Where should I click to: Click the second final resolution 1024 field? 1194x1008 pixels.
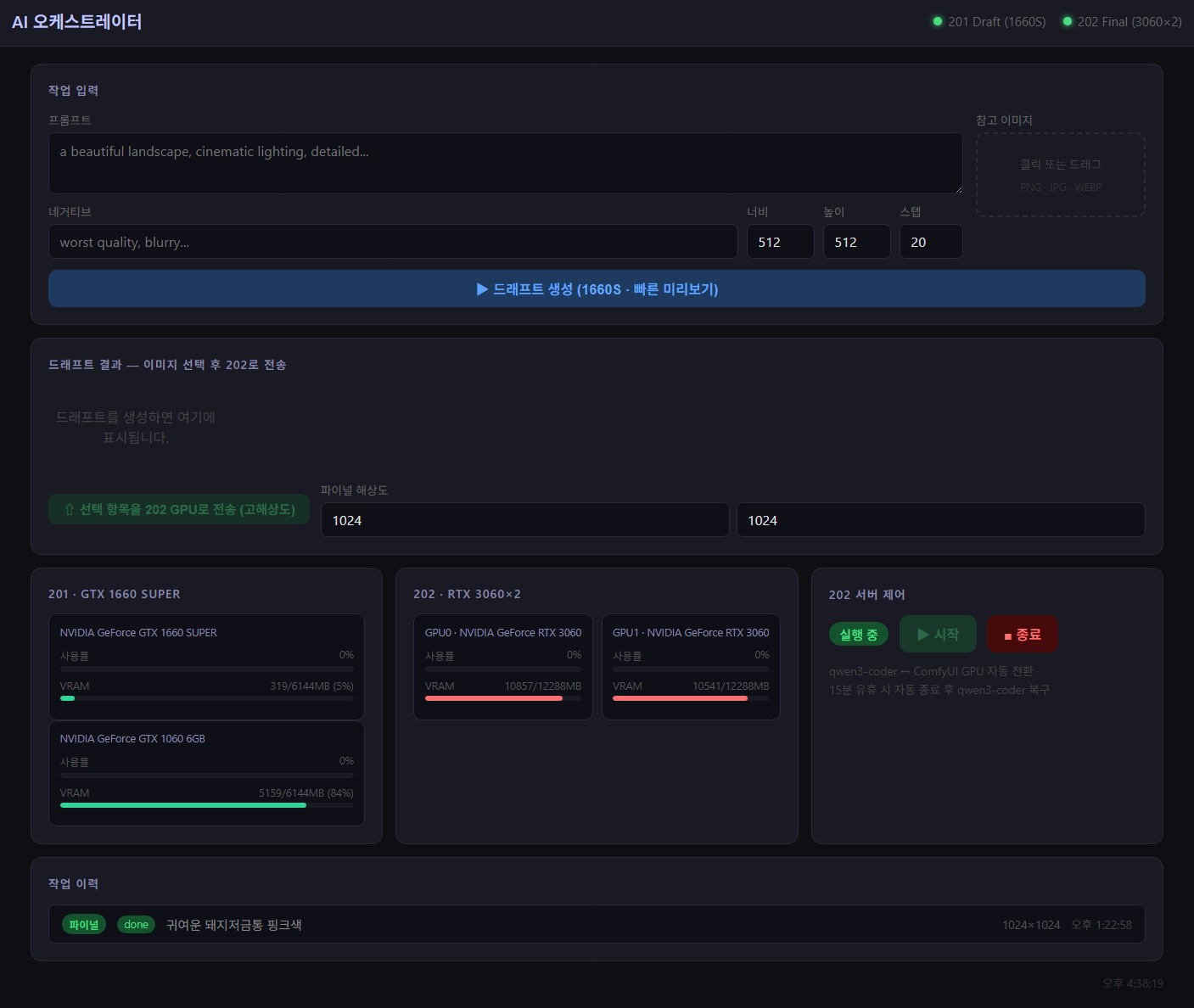pyautogui.click(x=940, y=520)
